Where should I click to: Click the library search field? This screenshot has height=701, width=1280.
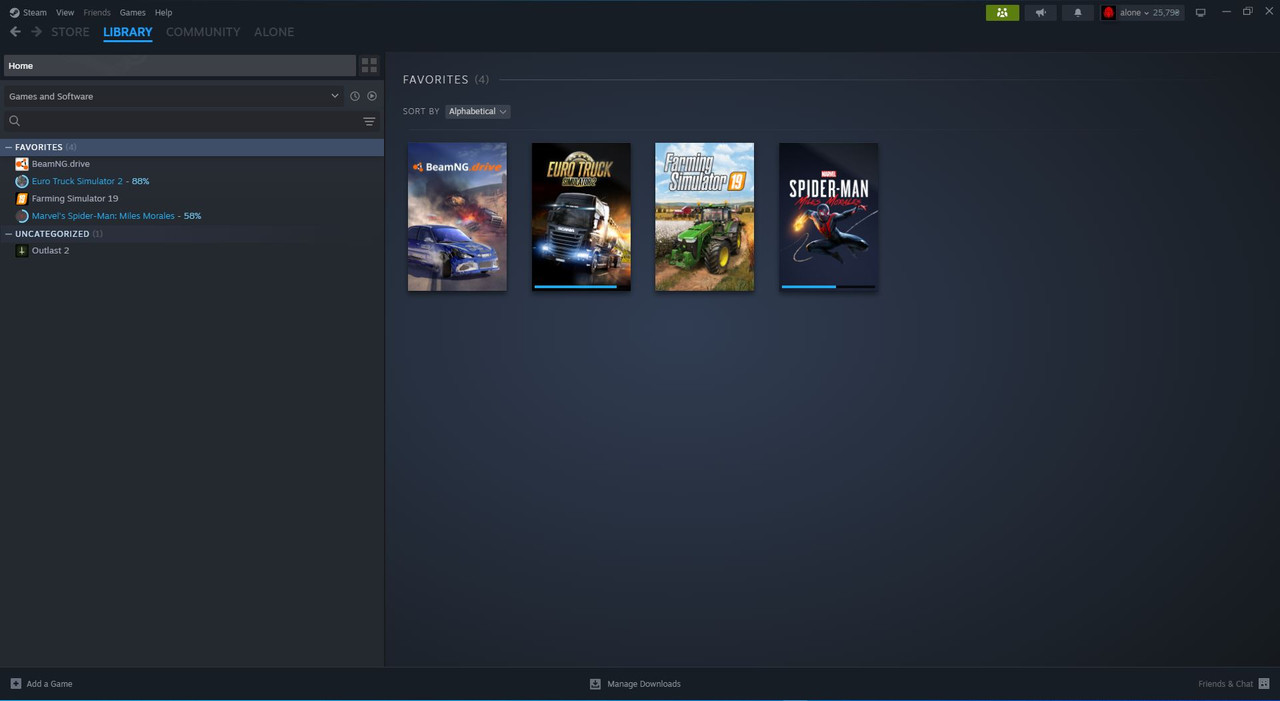180,121
